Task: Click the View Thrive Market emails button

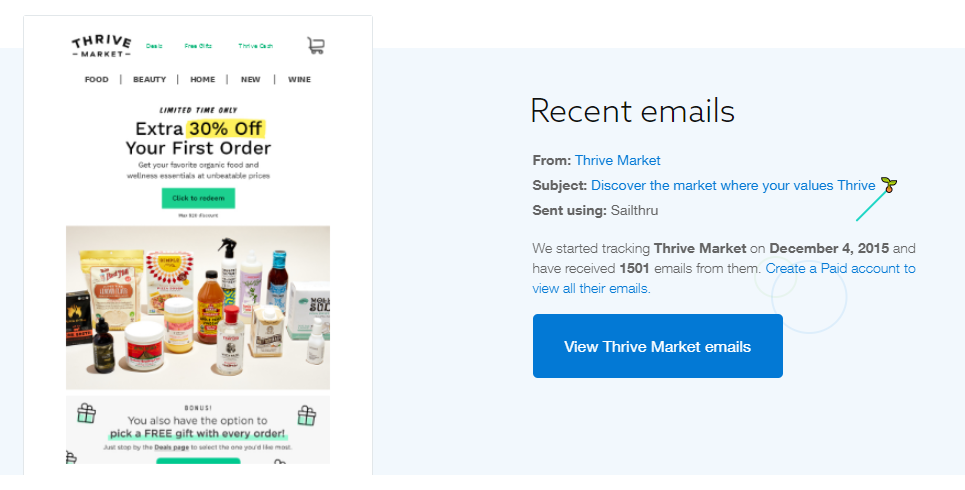Action: tap(657, 346)
